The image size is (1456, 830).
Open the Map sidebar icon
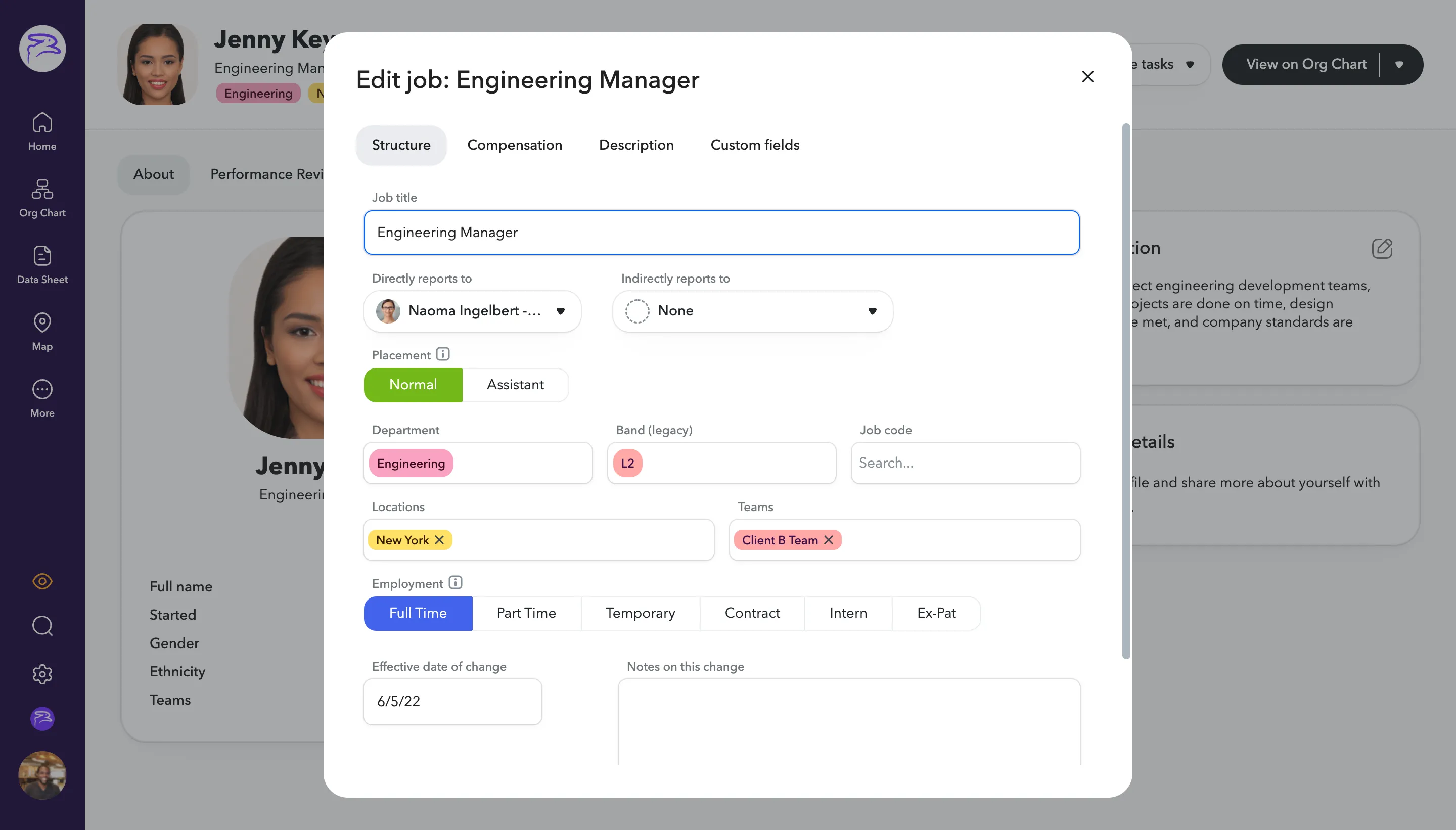click(42, 331)
